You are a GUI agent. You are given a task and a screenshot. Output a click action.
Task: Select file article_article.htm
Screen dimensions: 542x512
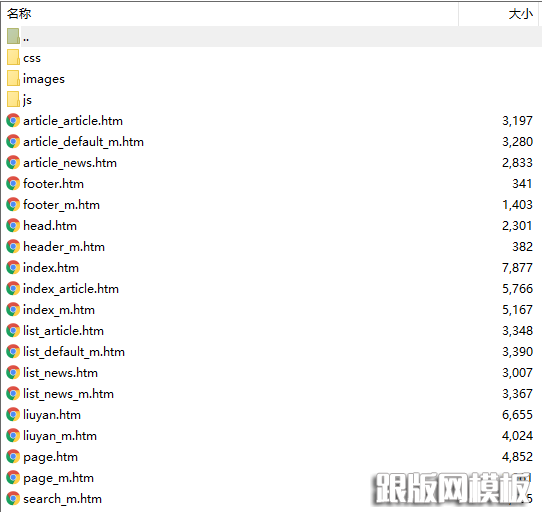click(73, 121)
